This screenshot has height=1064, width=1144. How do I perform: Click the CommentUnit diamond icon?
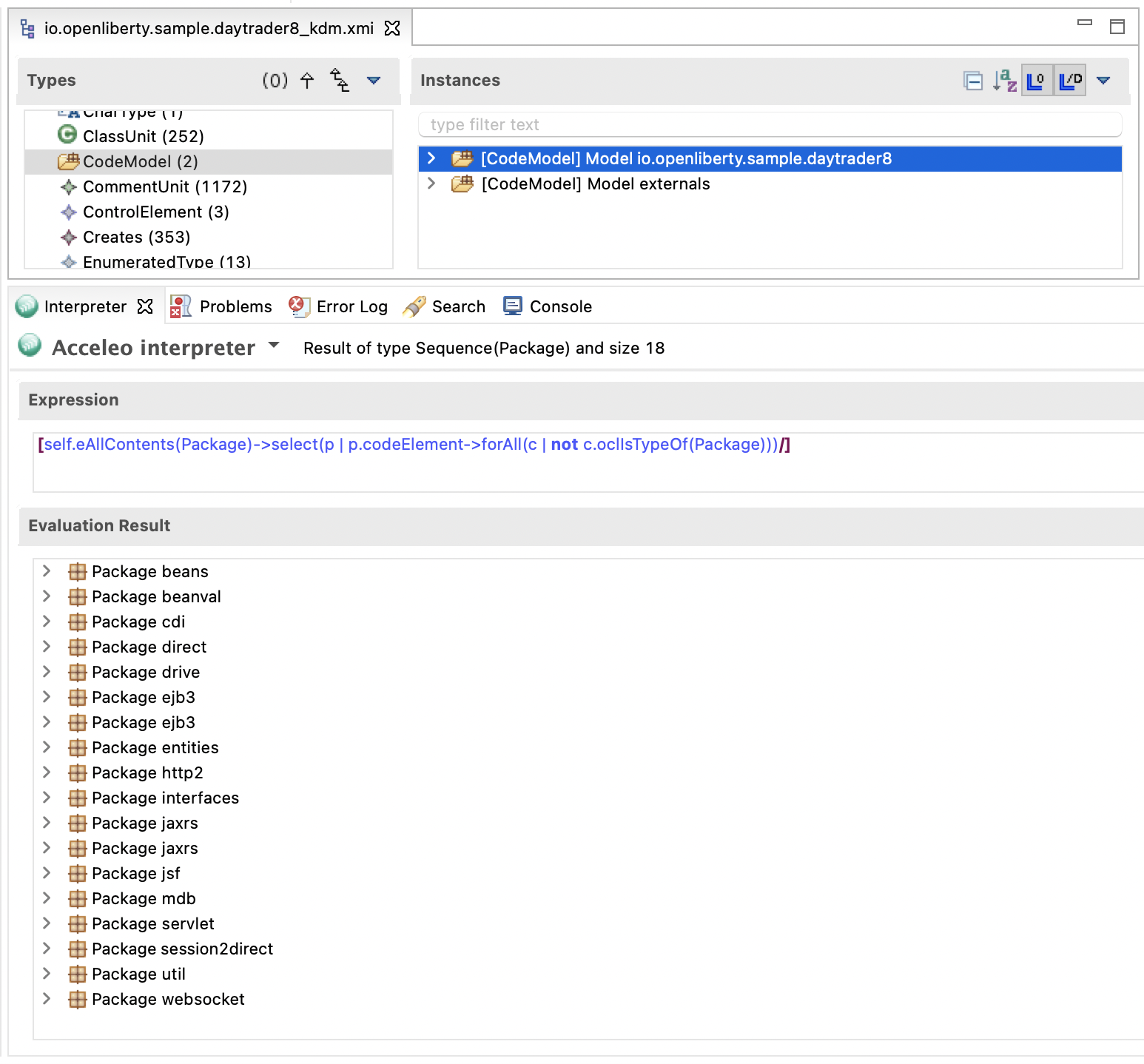pos(69,187)
